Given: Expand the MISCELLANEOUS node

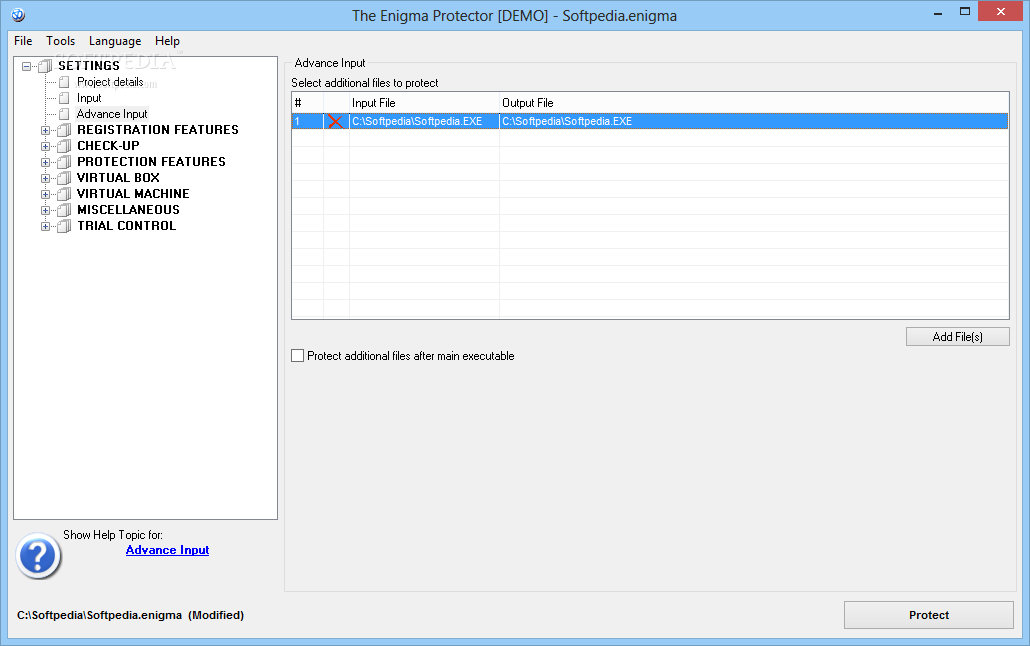Looking at the screenshot, I should click(45, 210).
